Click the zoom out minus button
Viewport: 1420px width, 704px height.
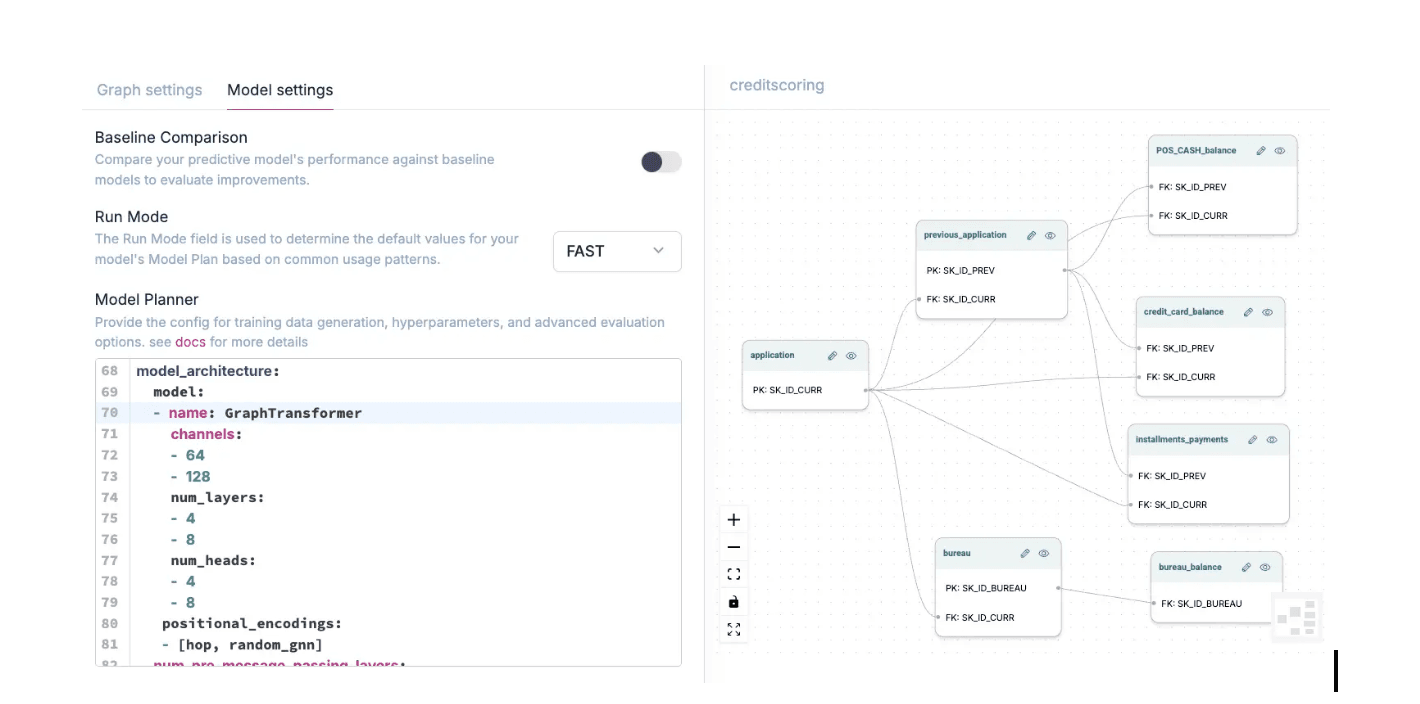click(x=734, y=547)
